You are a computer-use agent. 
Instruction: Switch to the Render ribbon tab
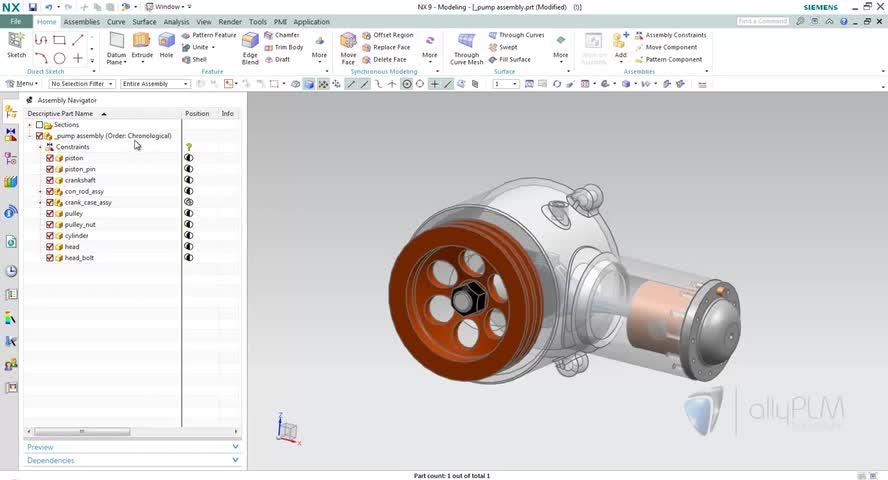[x=230, y=22]
